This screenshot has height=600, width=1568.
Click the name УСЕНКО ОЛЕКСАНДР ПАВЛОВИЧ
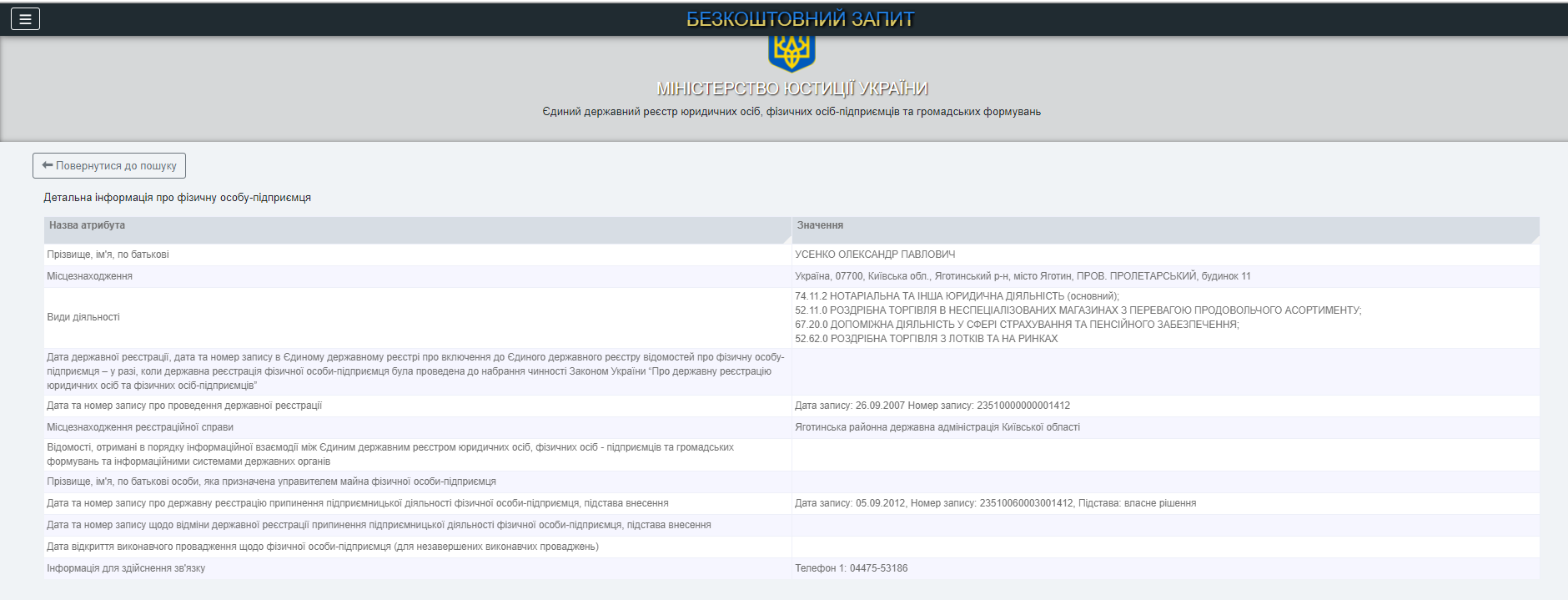click(875, 255)
